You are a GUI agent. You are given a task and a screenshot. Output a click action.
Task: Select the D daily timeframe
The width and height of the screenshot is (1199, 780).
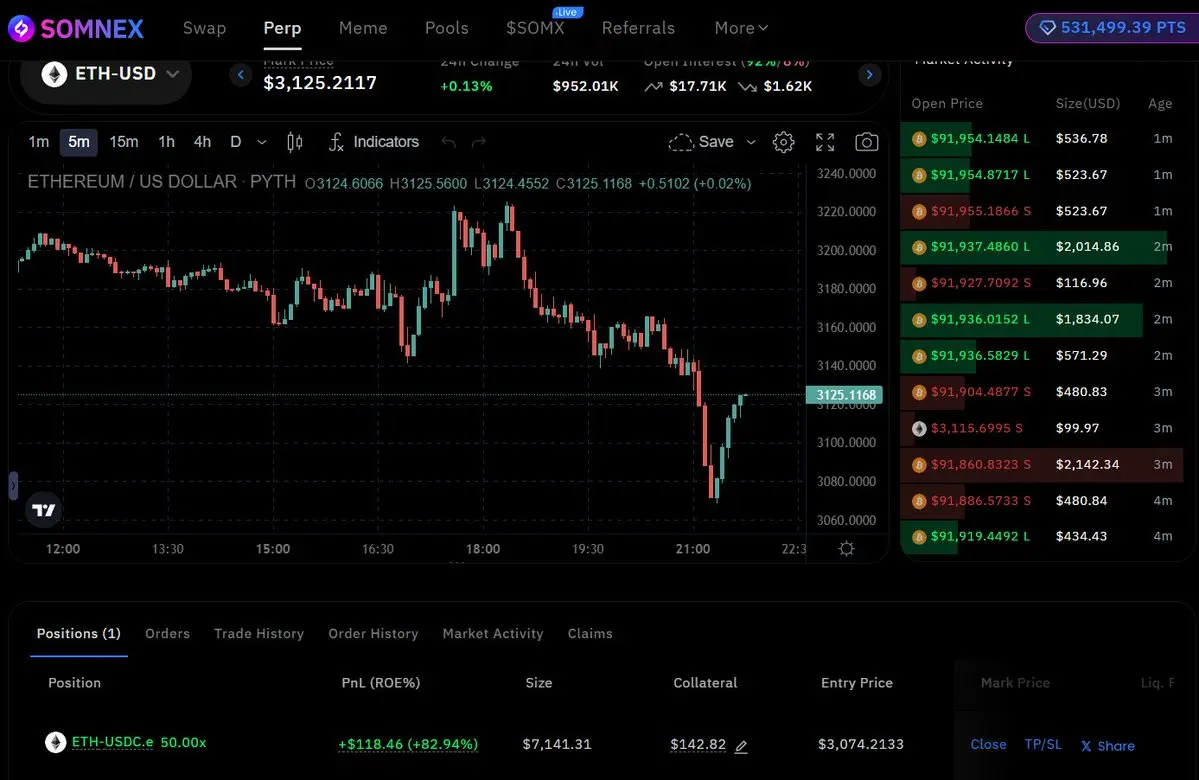point(236,141)
